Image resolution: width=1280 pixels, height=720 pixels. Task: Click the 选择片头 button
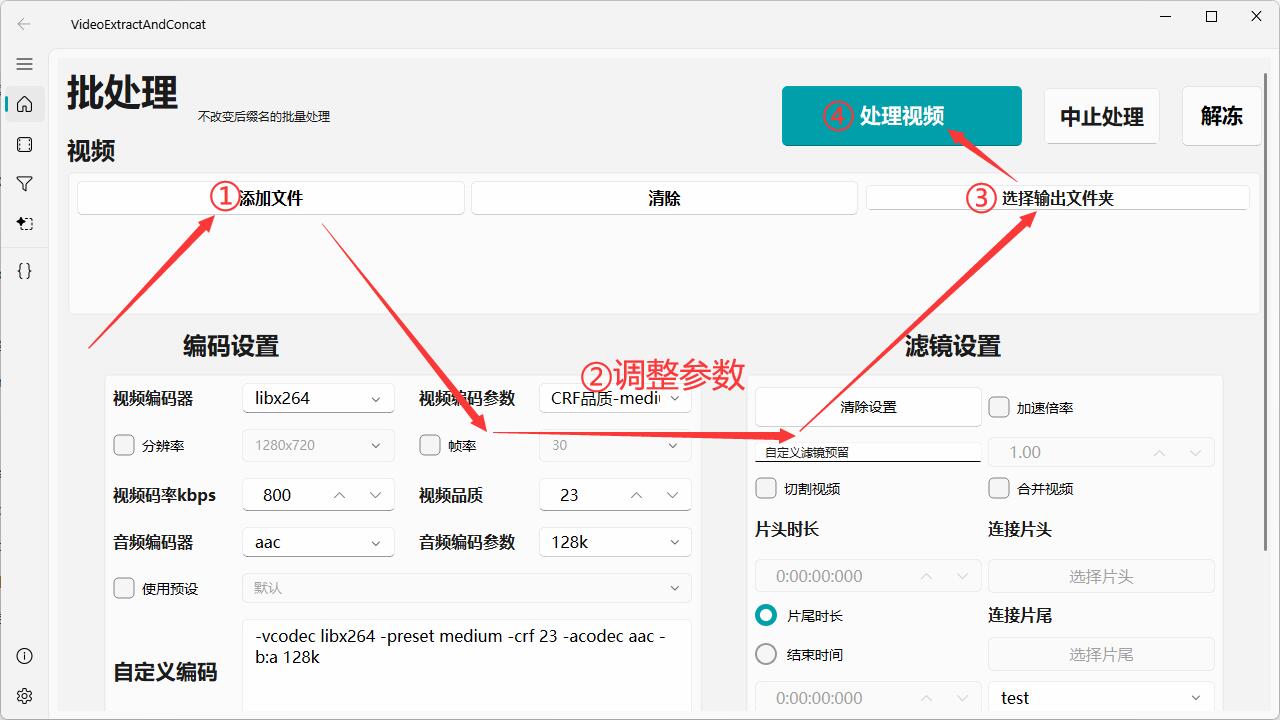1101,576
